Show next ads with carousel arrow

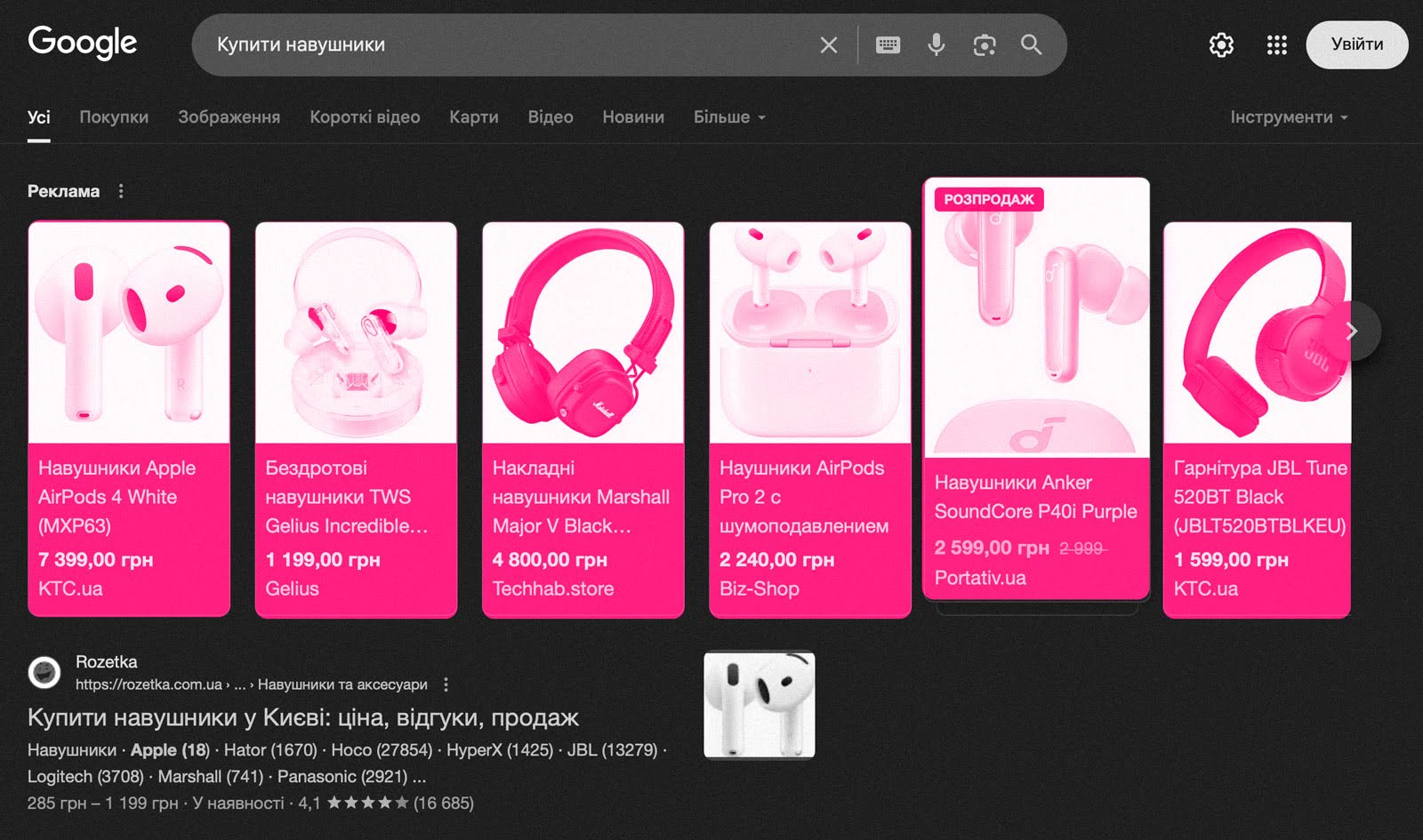(x=1353, y=332)
